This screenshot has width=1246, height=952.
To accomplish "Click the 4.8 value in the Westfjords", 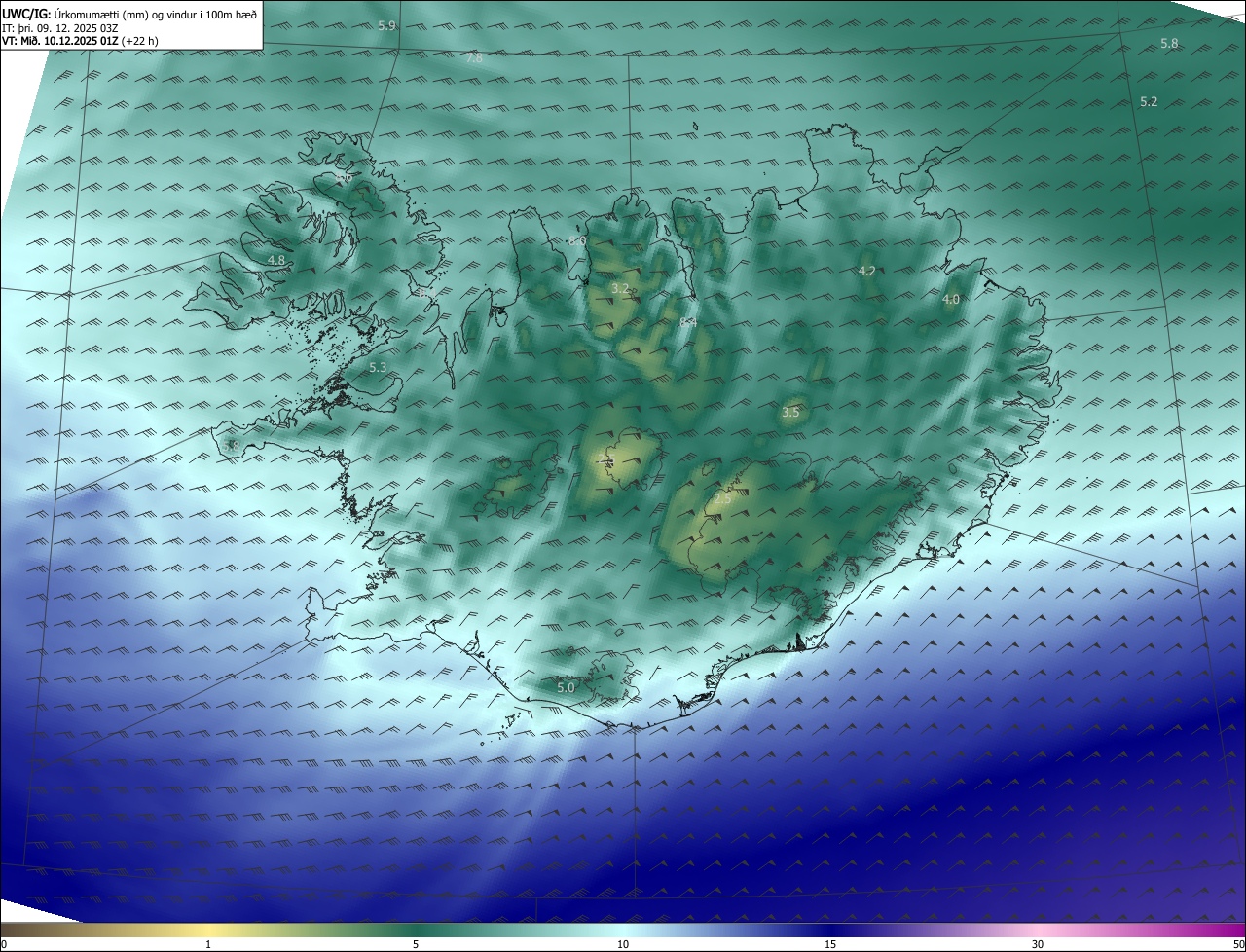I will pyautogui.click(x=276, y=260).
